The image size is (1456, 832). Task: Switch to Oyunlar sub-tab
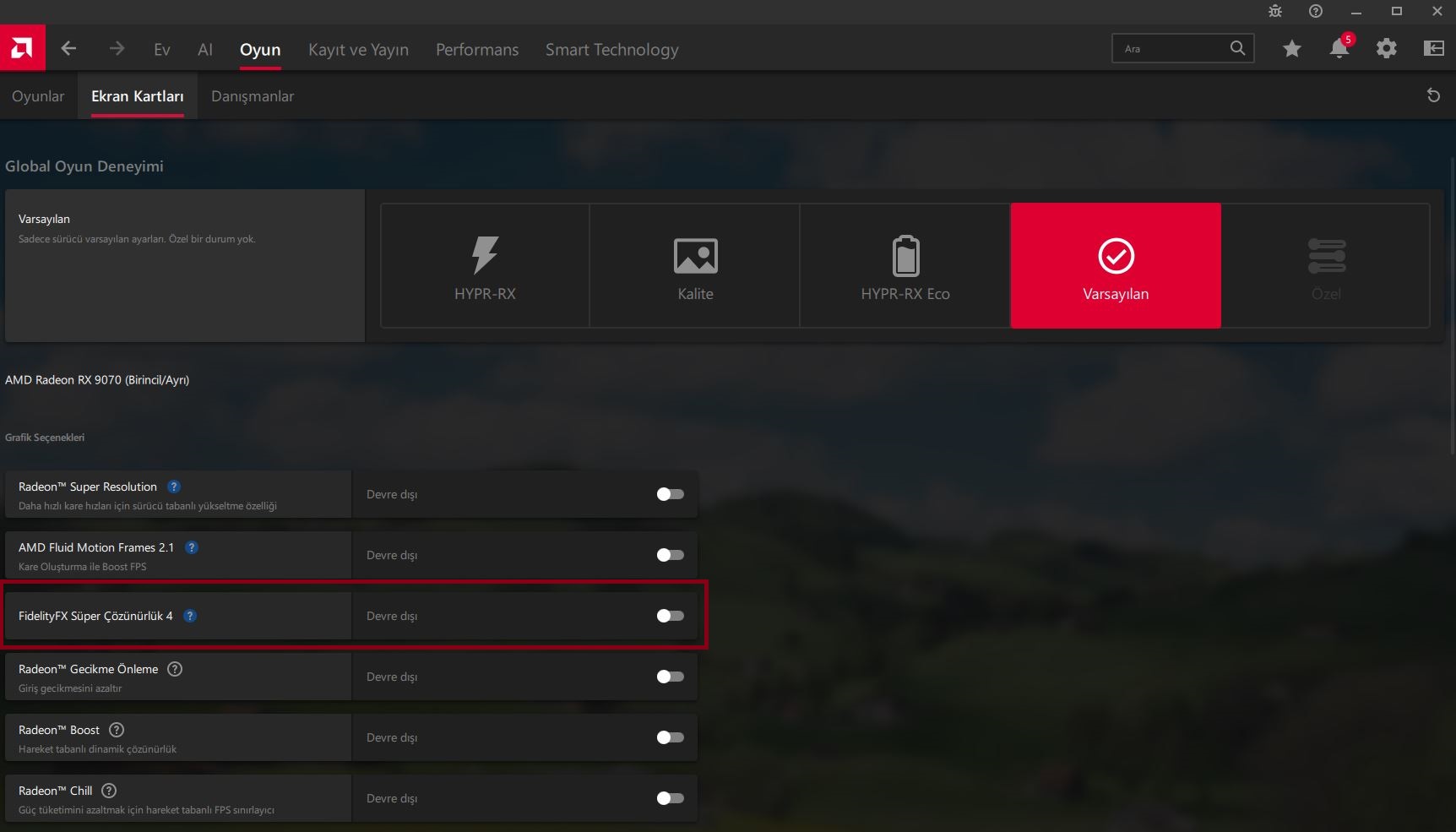38,96
